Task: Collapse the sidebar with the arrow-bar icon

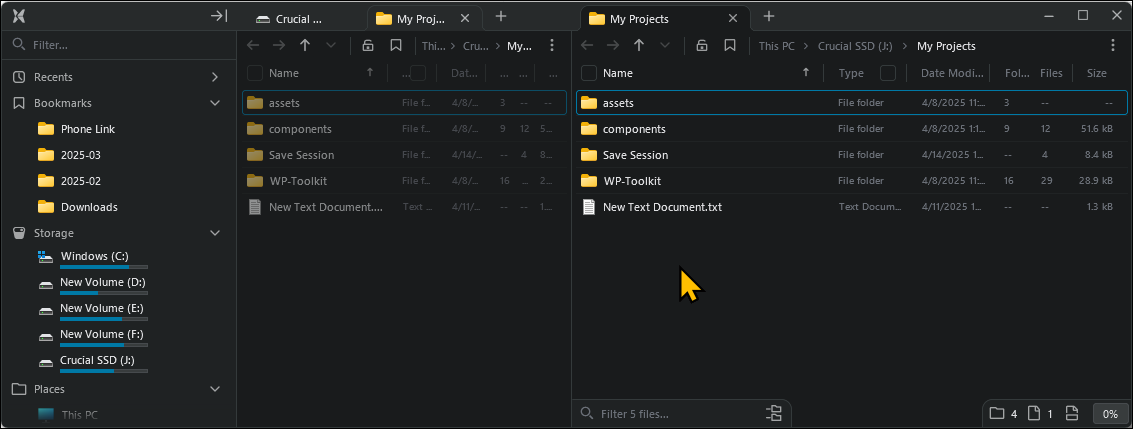Action: coord(218,16)
